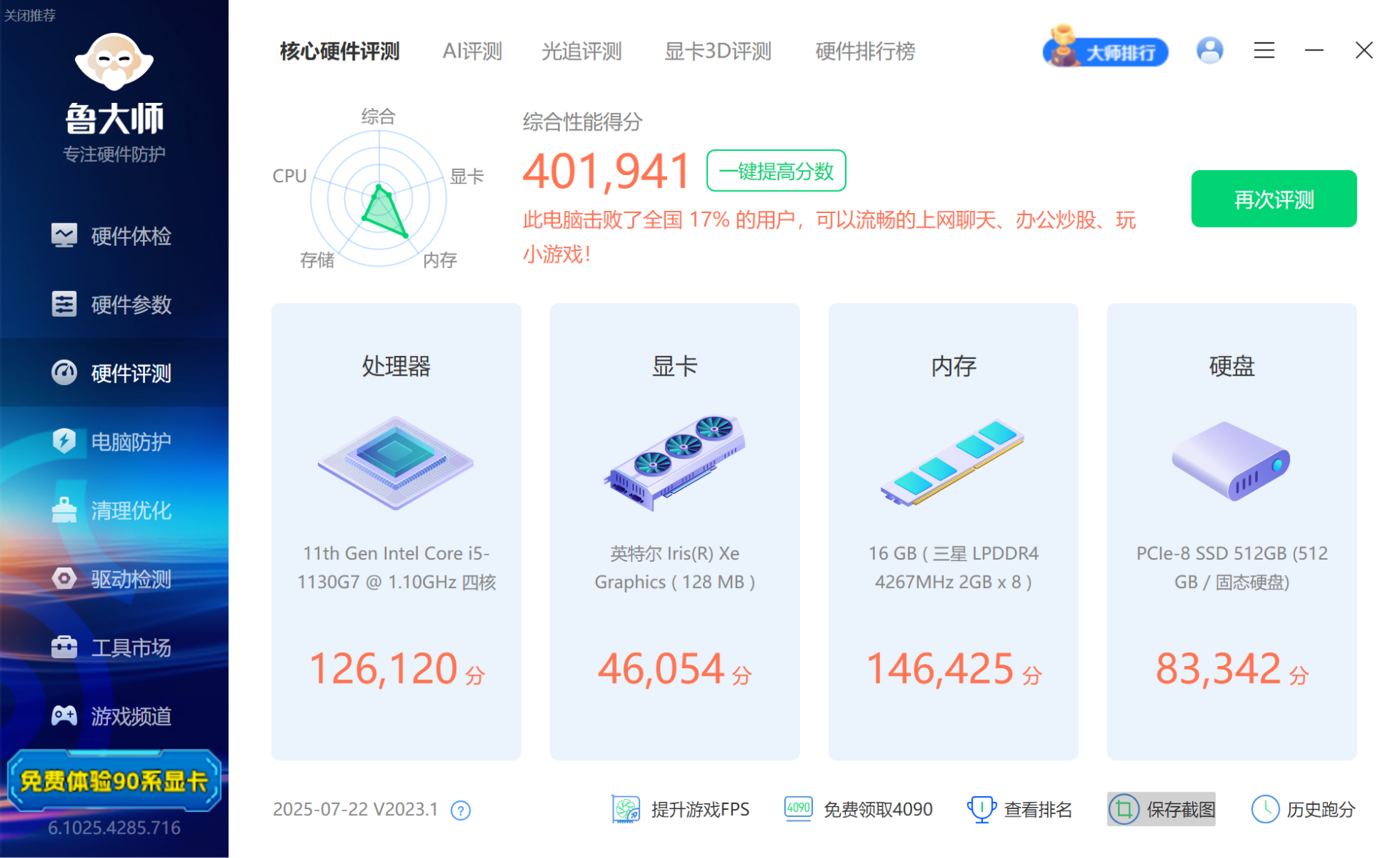Image resolution: width=1400 pixels, height=858 pixels.
Task: Click the PCIe-8 SSD 512GB description
Action: (1232, 568)
